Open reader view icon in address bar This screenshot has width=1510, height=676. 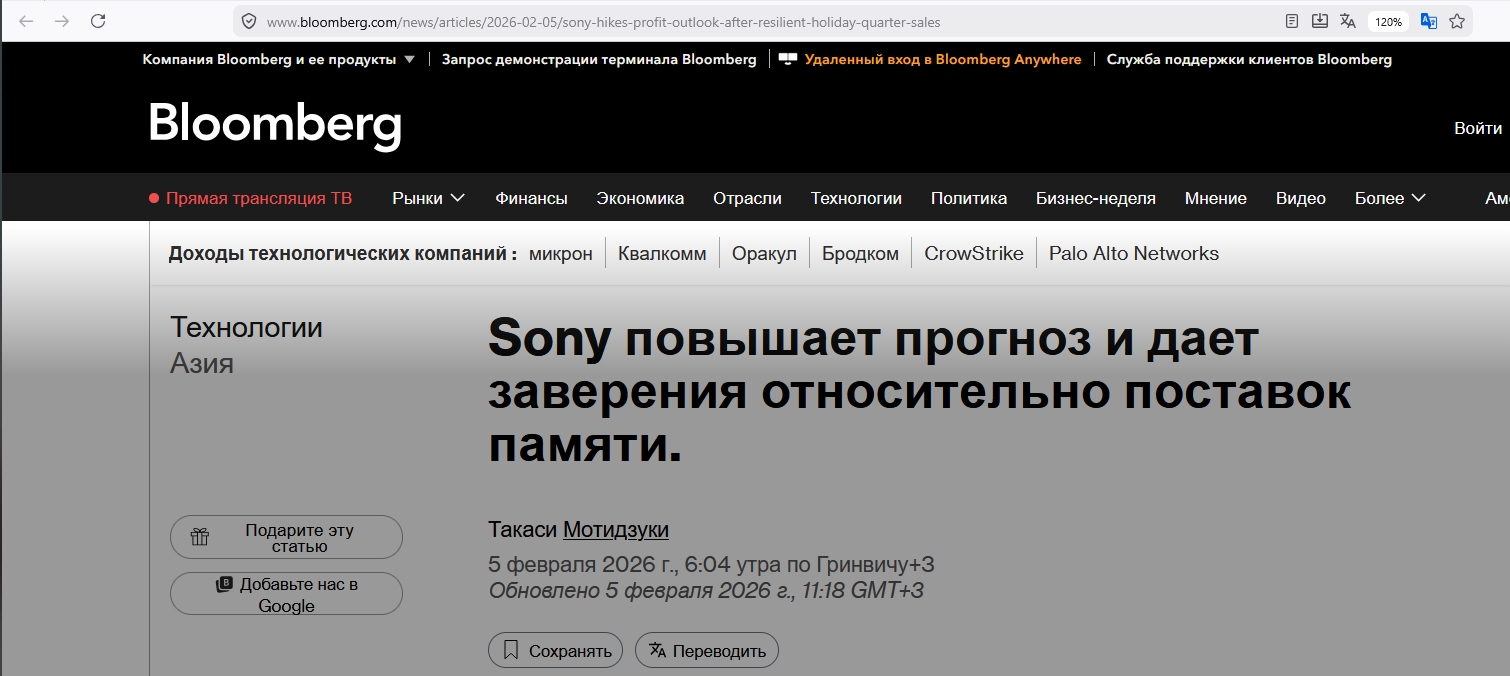coord(1292,21)
